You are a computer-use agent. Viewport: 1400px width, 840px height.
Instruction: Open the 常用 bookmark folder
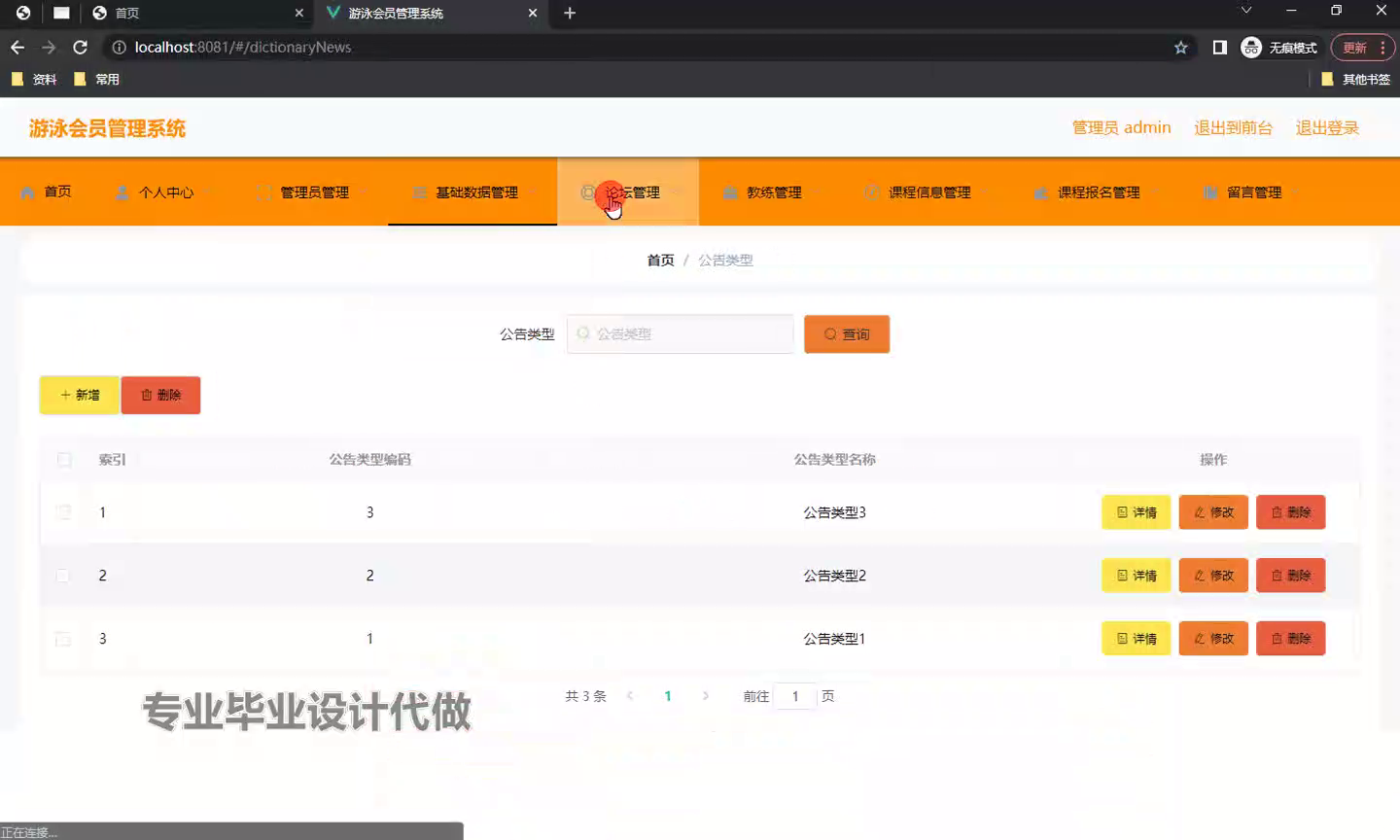click(97, 80)
